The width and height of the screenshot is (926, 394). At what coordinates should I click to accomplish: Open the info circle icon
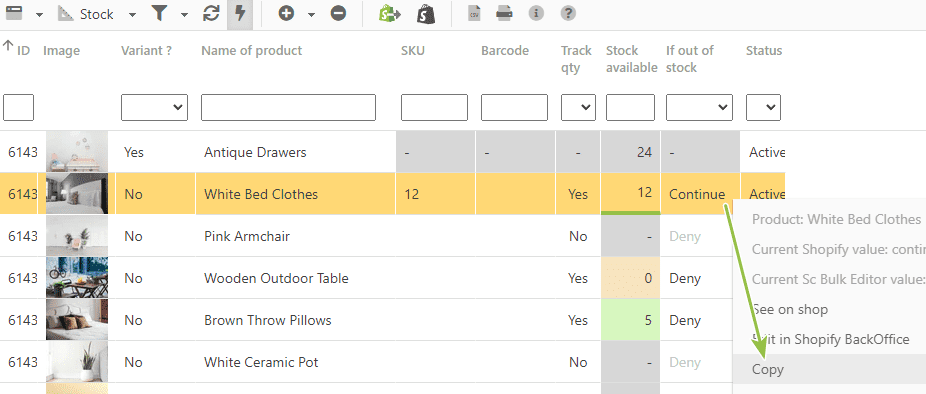536,13
